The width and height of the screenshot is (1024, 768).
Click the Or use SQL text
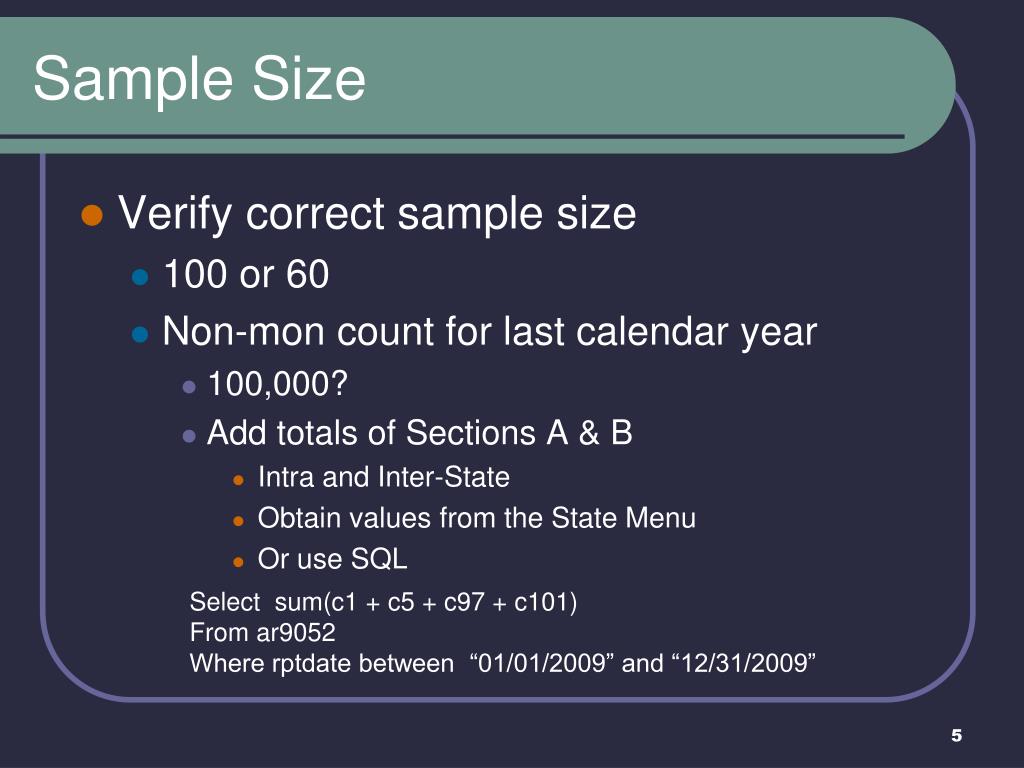[332, 559]
